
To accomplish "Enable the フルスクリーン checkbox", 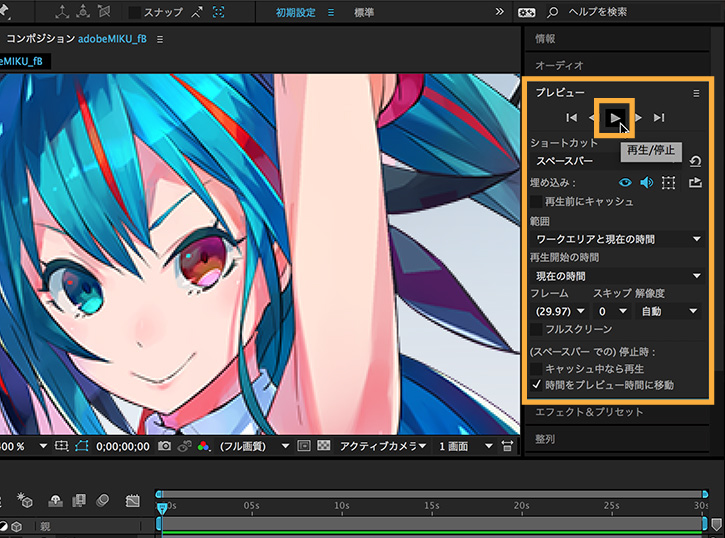I will pyautogui.click(x=536, y=329).
